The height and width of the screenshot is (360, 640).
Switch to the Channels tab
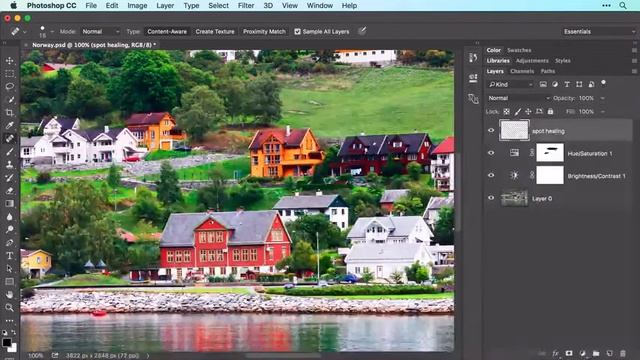[x=522, y=71]
